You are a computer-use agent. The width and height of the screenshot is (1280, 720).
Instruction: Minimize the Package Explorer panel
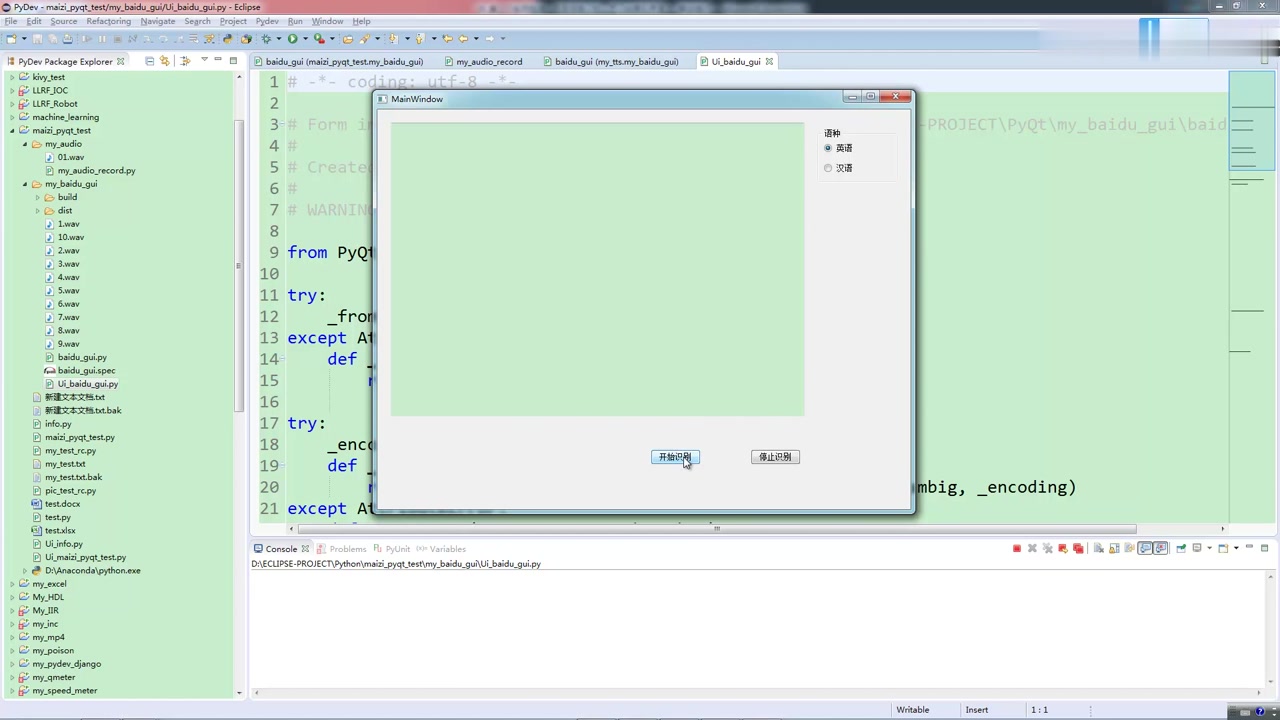pyautogui.click(x=218, y=60)
